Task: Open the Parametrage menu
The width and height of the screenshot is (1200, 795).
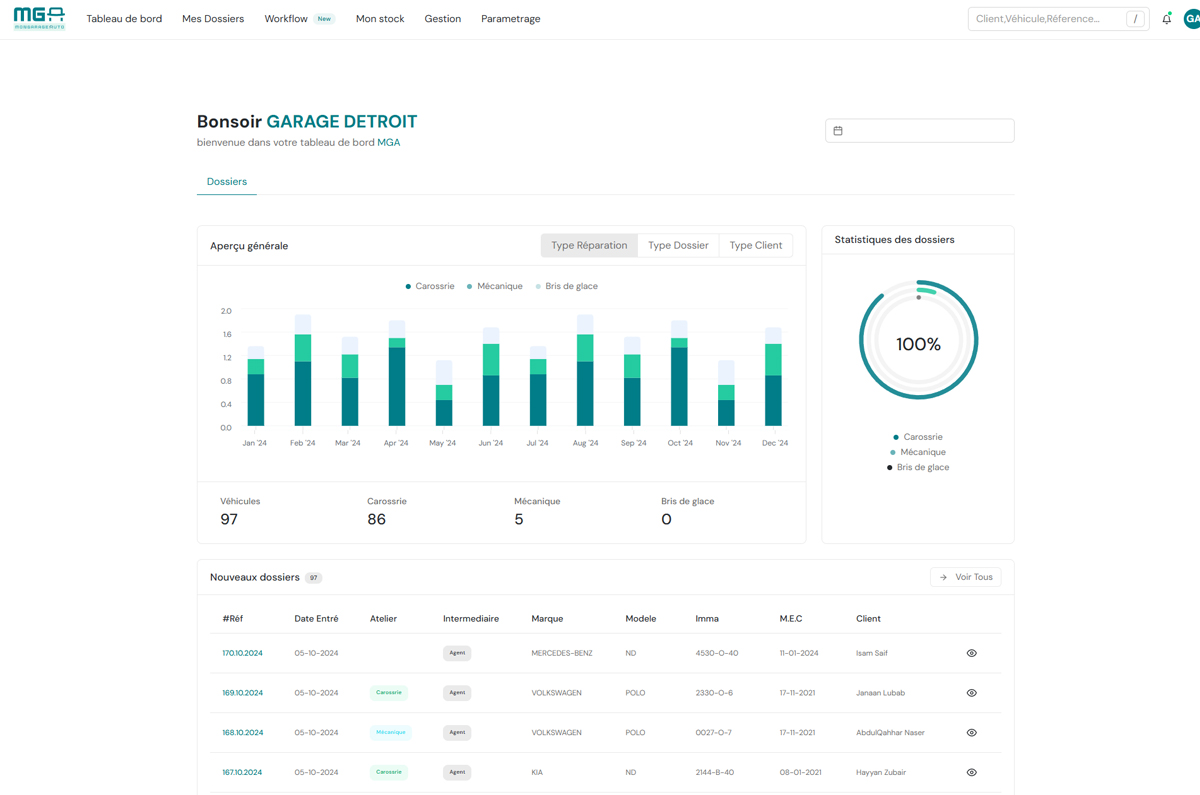Action: click(510, 19)
